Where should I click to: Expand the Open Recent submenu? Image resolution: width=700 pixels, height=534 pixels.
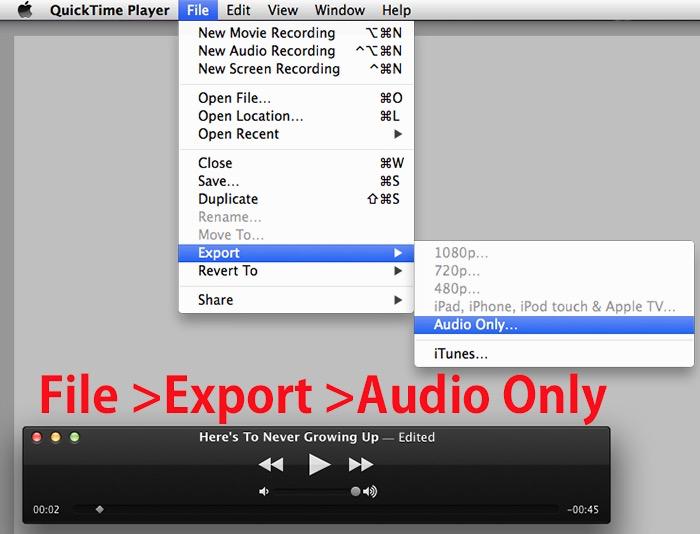[296, 134]
